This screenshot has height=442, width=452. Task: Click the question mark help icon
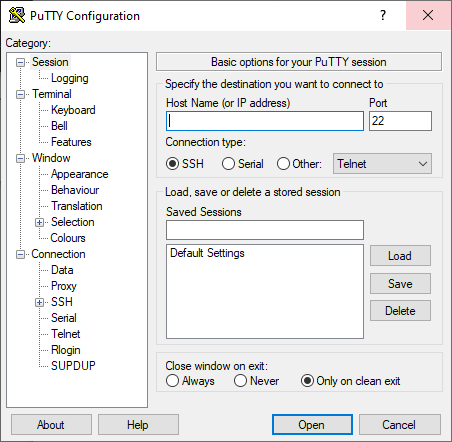pos(383,15)
